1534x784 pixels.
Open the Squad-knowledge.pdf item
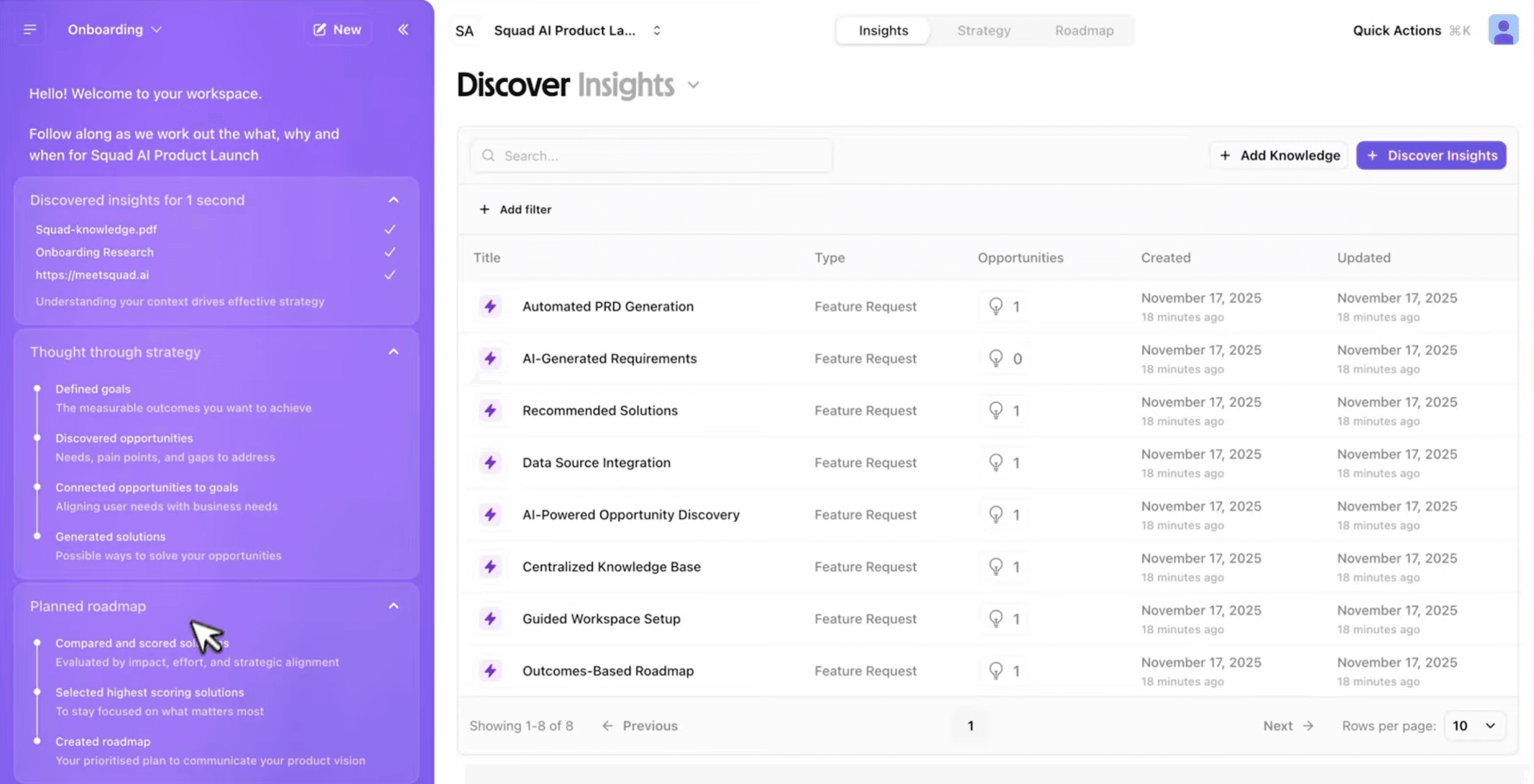[96, 230]
